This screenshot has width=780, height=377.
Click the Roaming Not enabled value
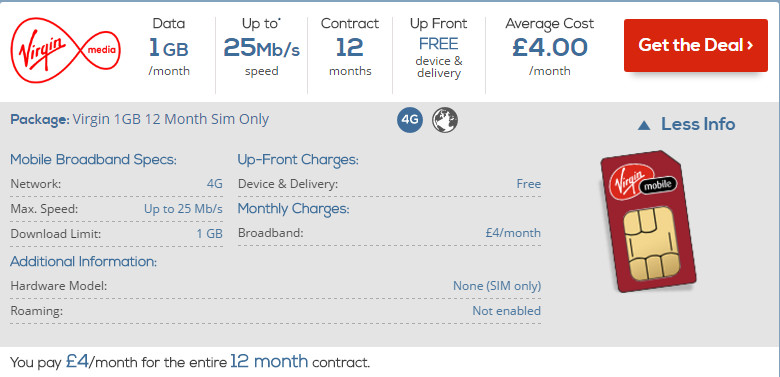tap(506, 311)
